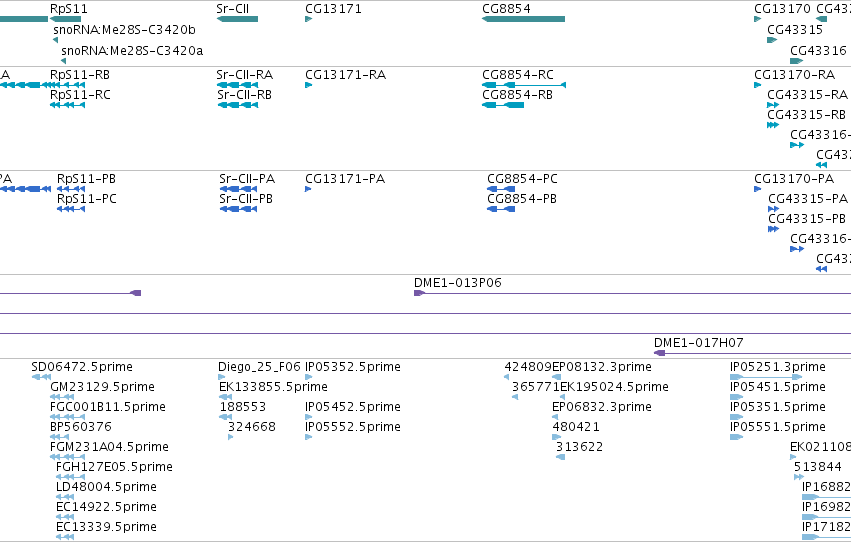851x542 pixels.
Task: Click the DME1-017H07 clone label
Action: (x=698, y=342)
